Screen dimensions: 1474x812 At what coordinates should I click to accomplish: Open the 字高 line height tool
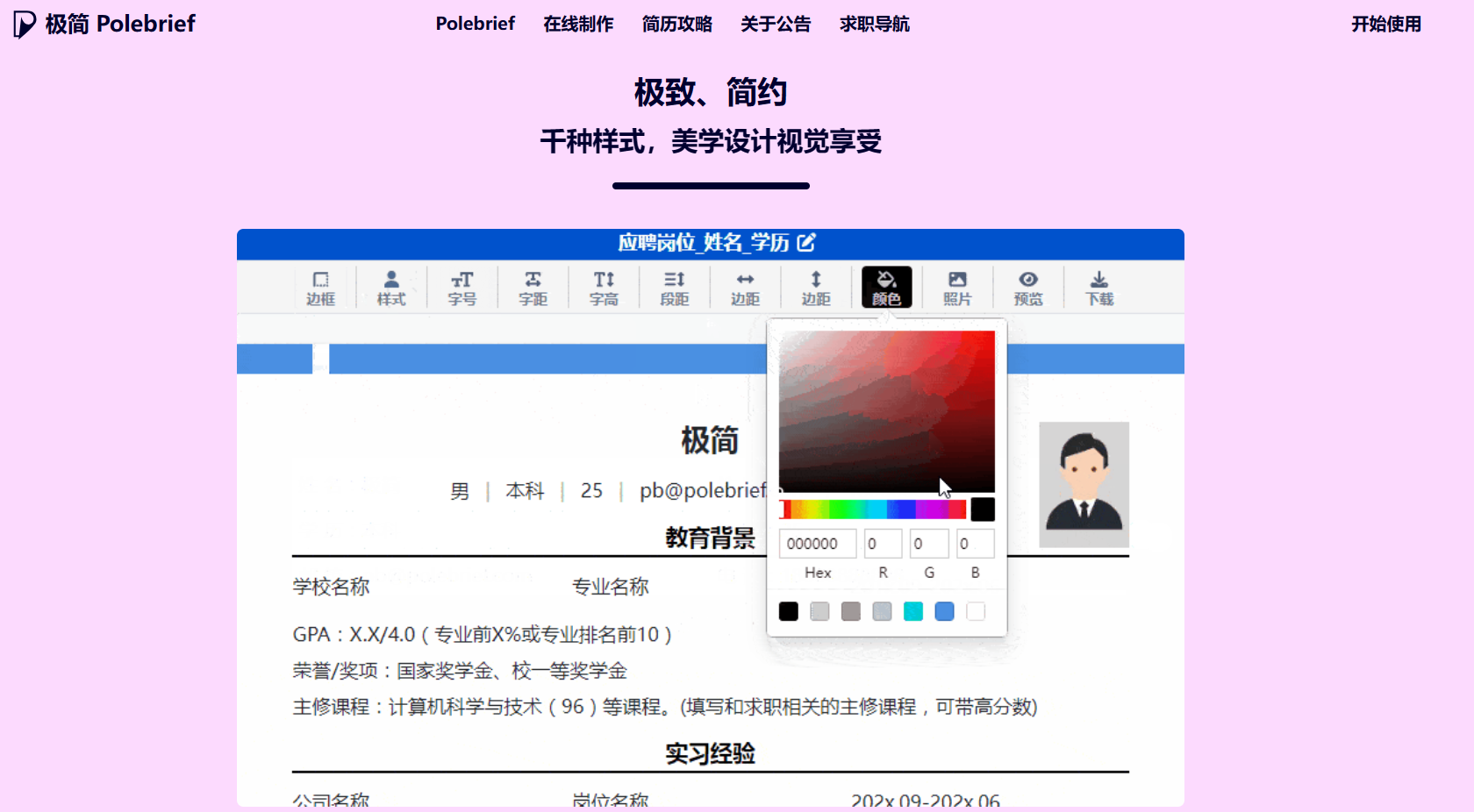click(604, 288)
